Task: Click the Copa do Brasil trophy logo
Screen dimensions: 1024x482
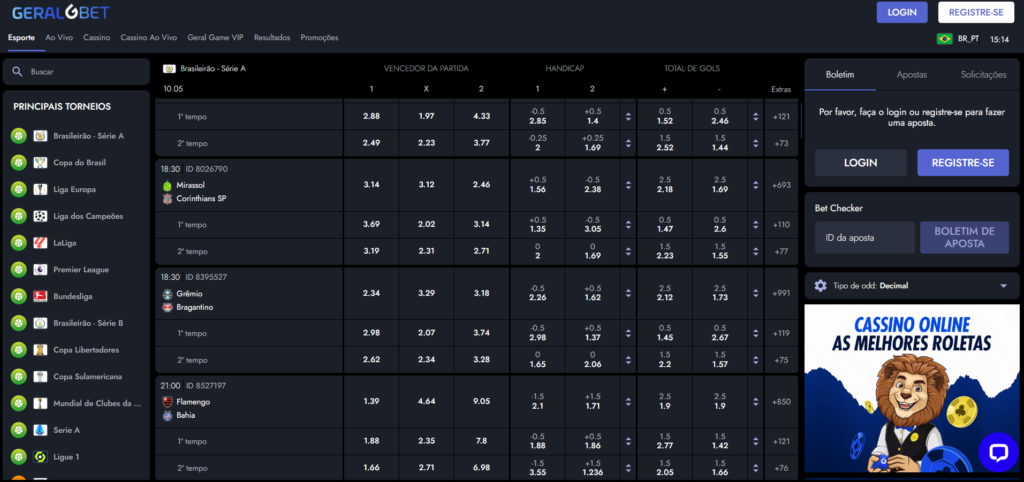Action: (40, 163)
